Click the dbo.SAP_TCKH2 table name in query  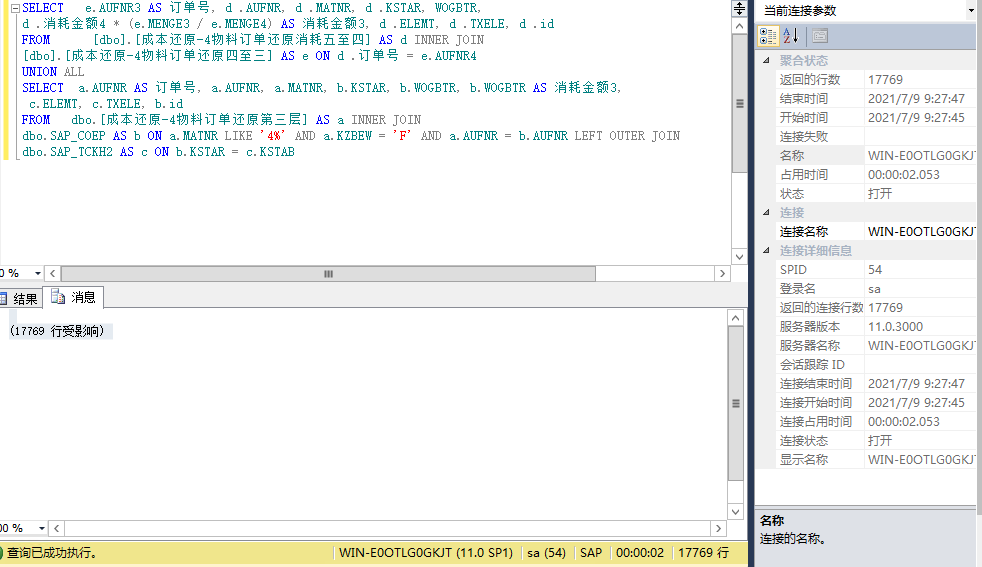(x=67, y=152)
